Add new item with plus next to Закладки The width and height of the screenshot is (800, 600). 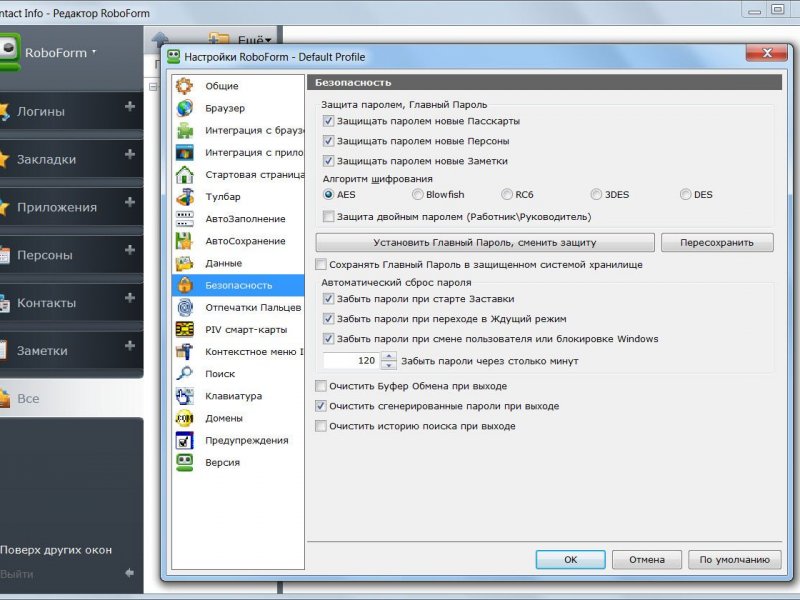tap(130, 154)
